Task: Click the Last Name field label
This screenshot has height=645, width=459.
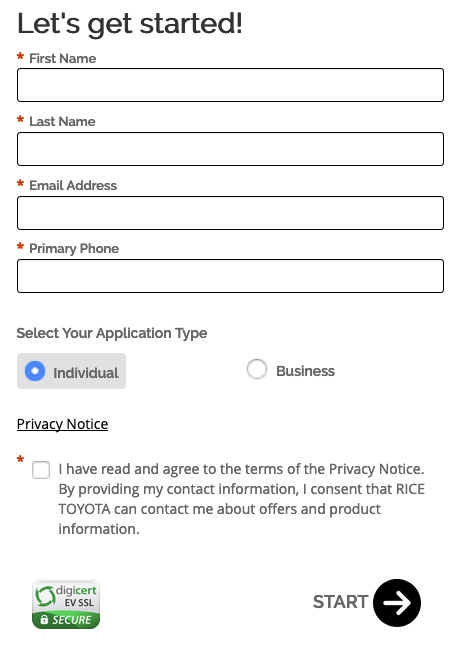Action: [62, 121]
